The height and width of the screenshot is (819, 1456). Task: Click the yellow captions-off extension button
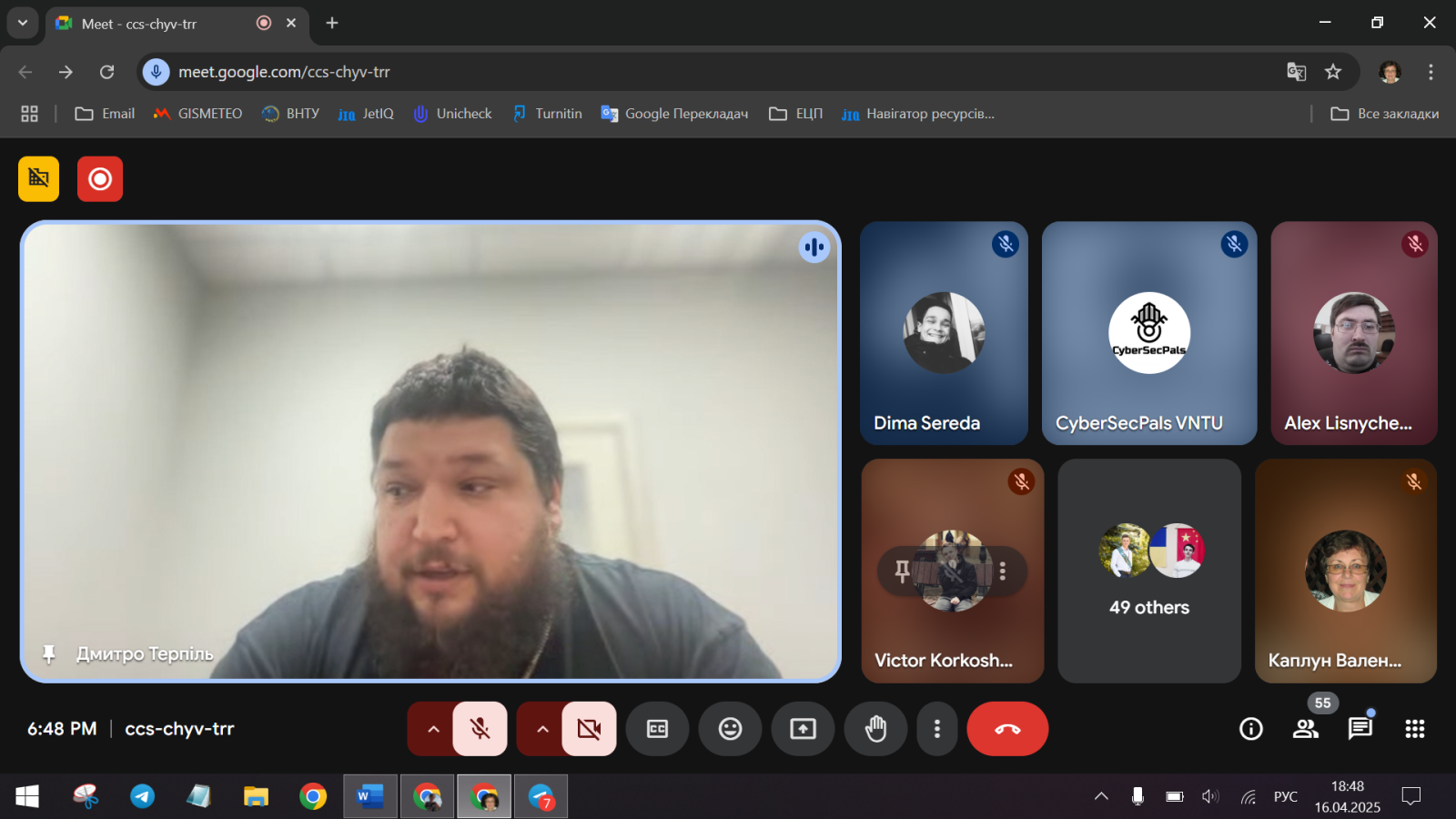38,178
